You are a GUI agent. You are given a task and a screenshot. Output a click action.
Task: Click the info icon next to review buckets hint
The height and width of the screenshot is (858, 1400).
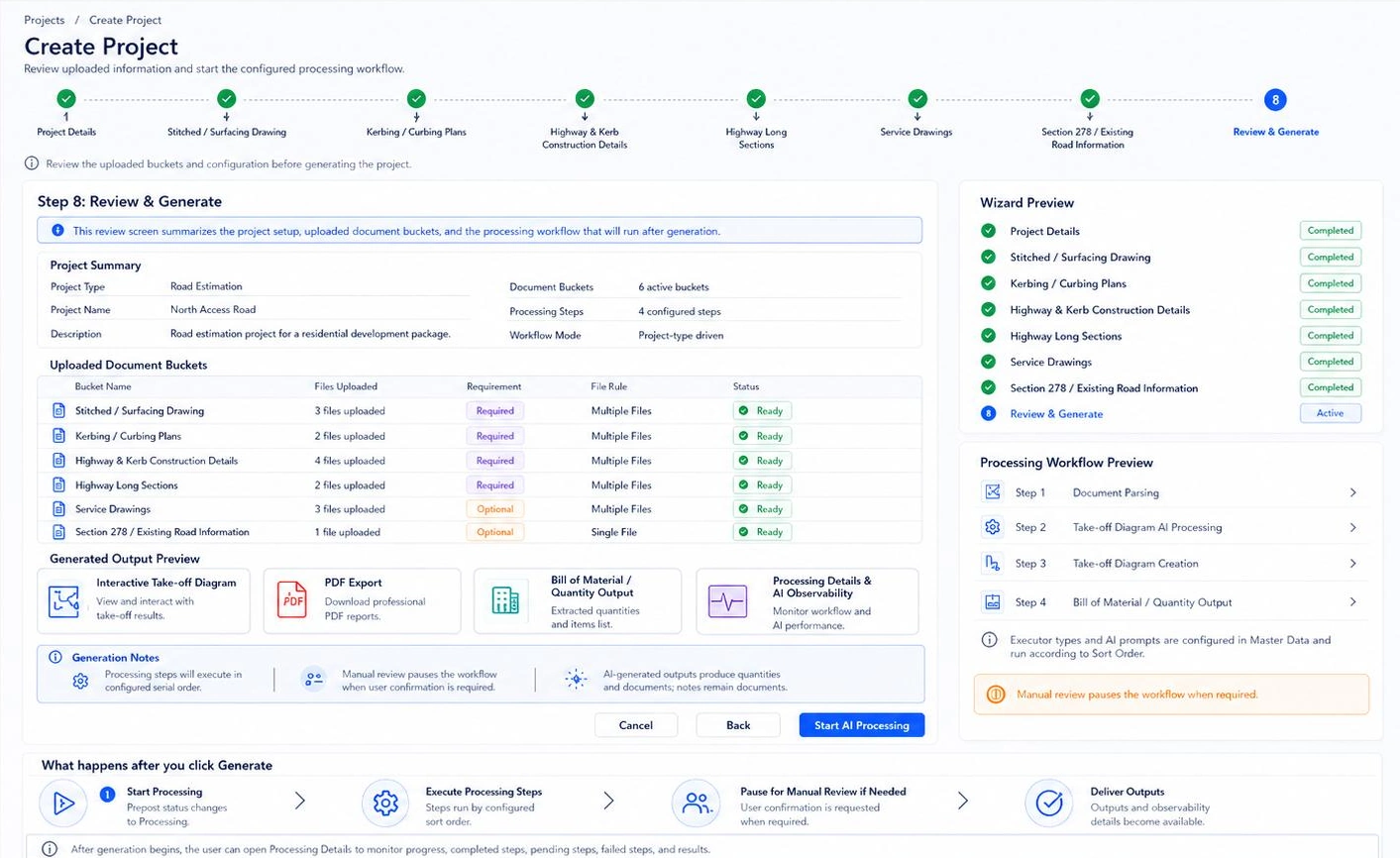click(x=32, y=163)
